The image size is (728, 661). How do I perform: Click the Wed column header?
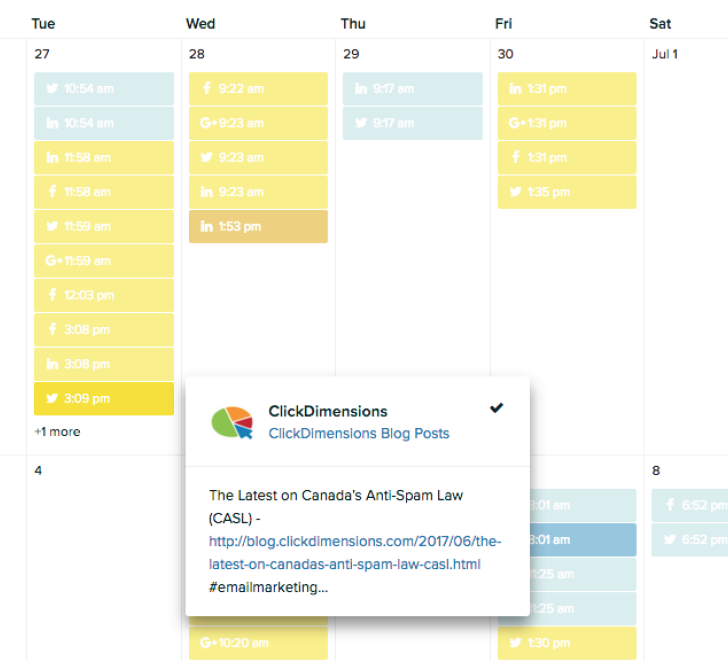(x=201, y=24)
